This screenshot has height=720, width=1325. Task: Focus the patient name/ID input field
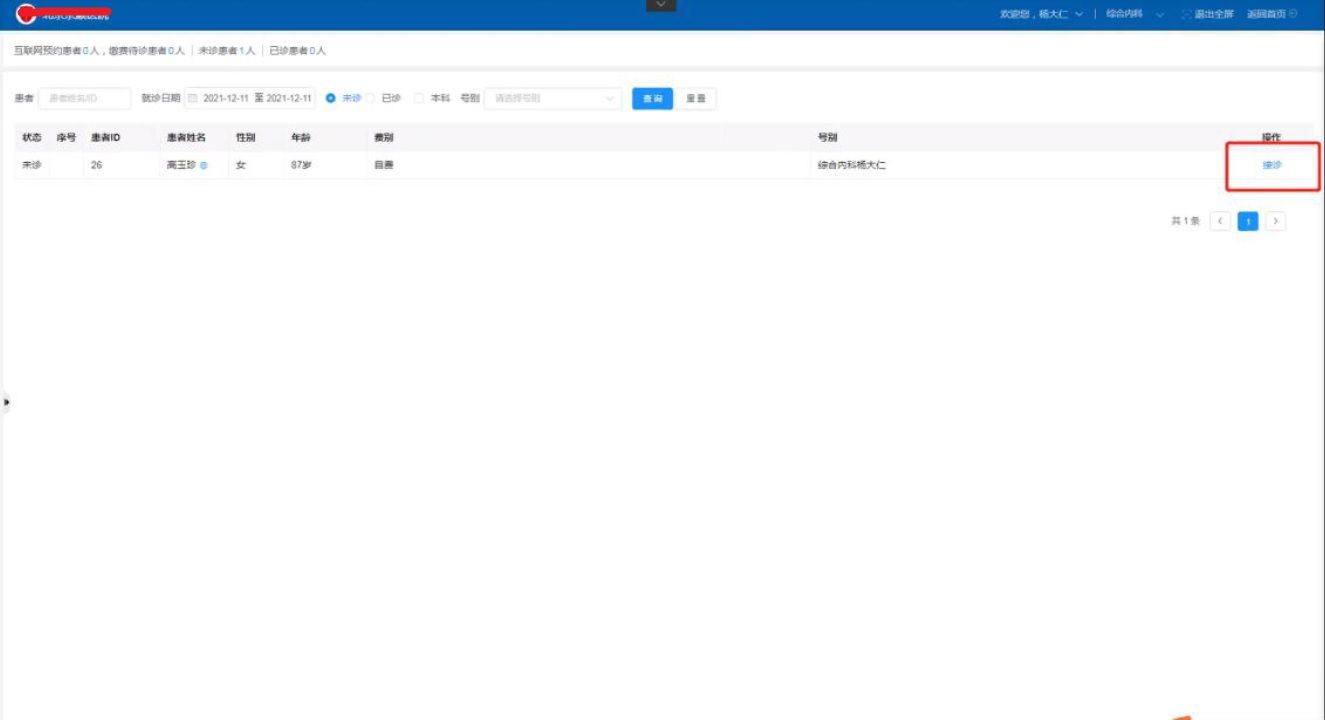click(85, 98)
